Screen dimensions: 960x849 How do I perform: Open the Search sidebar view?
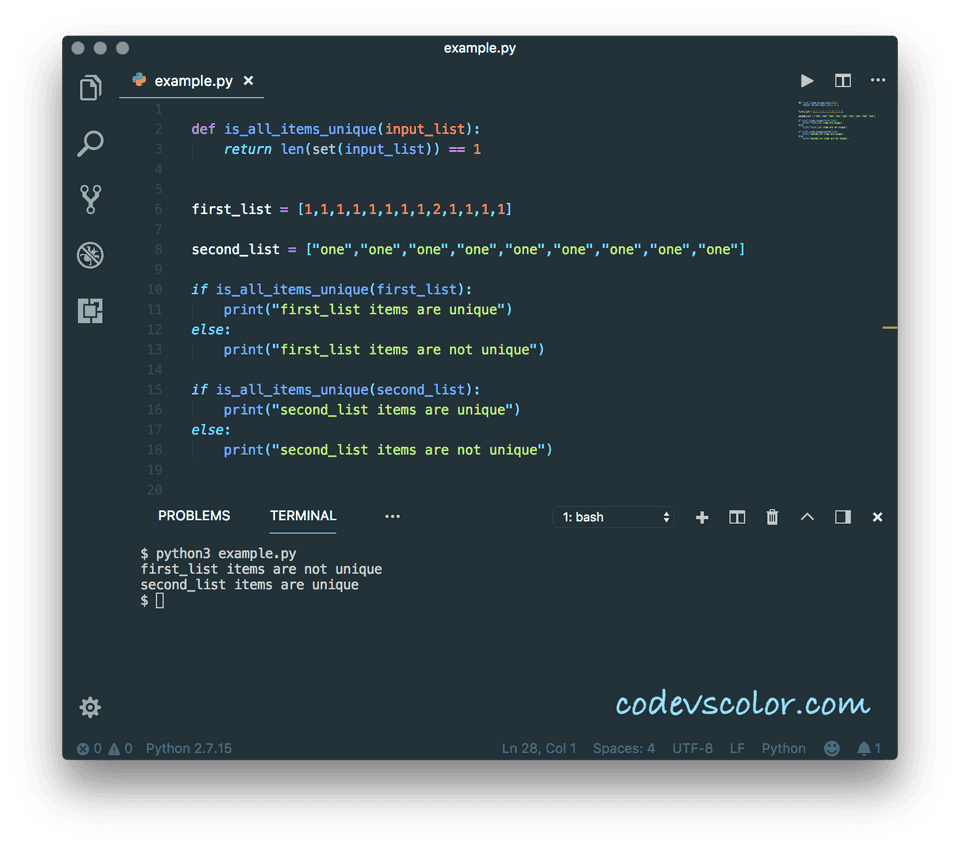pos(90,143)
